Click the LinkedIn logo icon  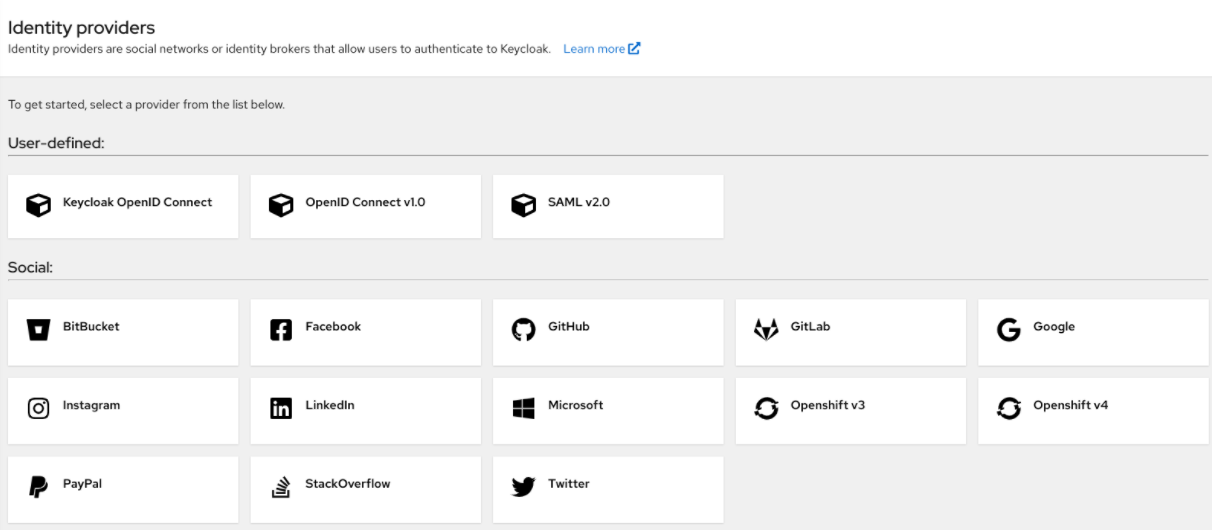[x=281, y=408]
